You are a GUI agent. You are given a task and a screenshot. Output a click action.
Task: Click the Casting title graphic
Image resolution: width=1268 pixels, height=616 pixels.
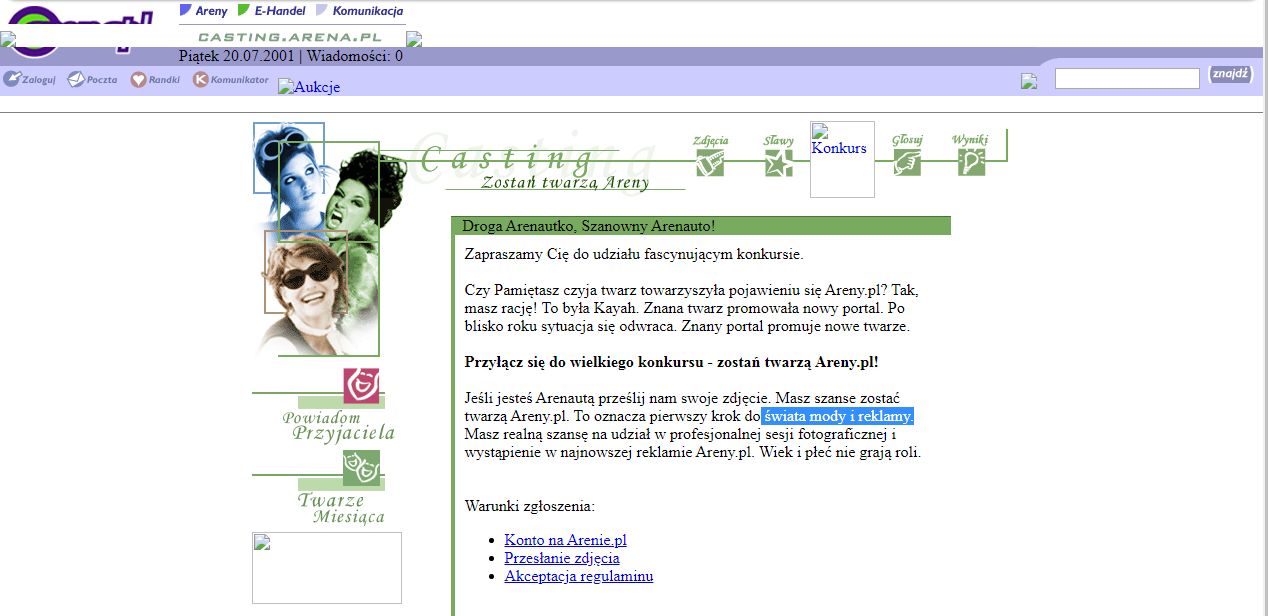tap(508, 158)
